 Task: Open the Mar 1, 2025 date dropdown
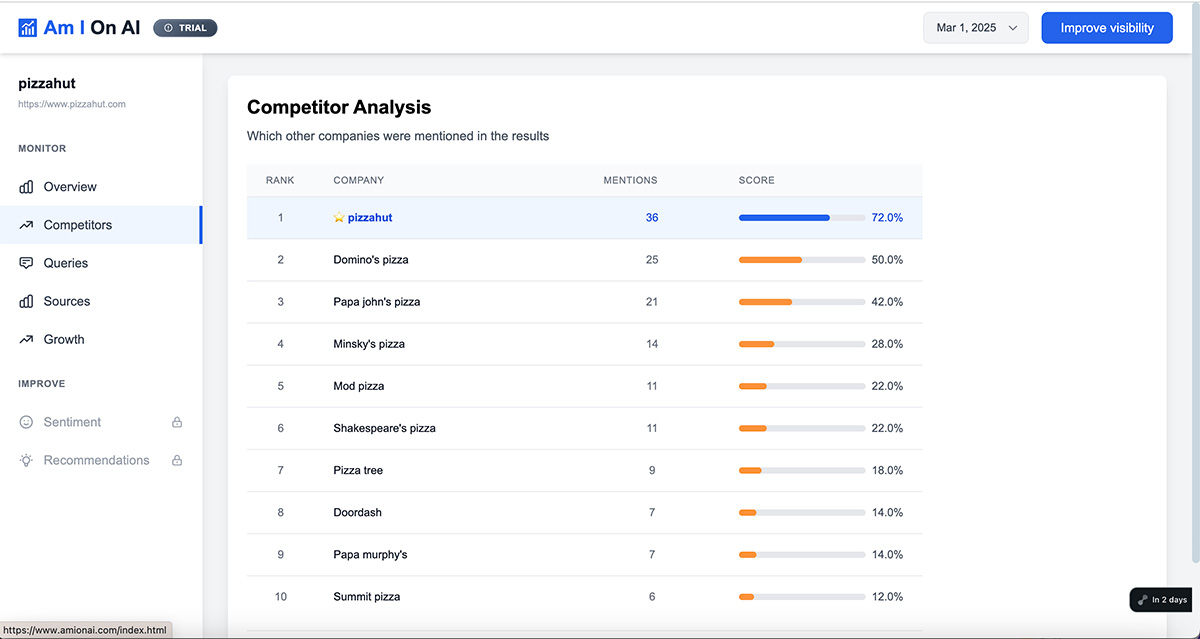[x=976, y=28]
